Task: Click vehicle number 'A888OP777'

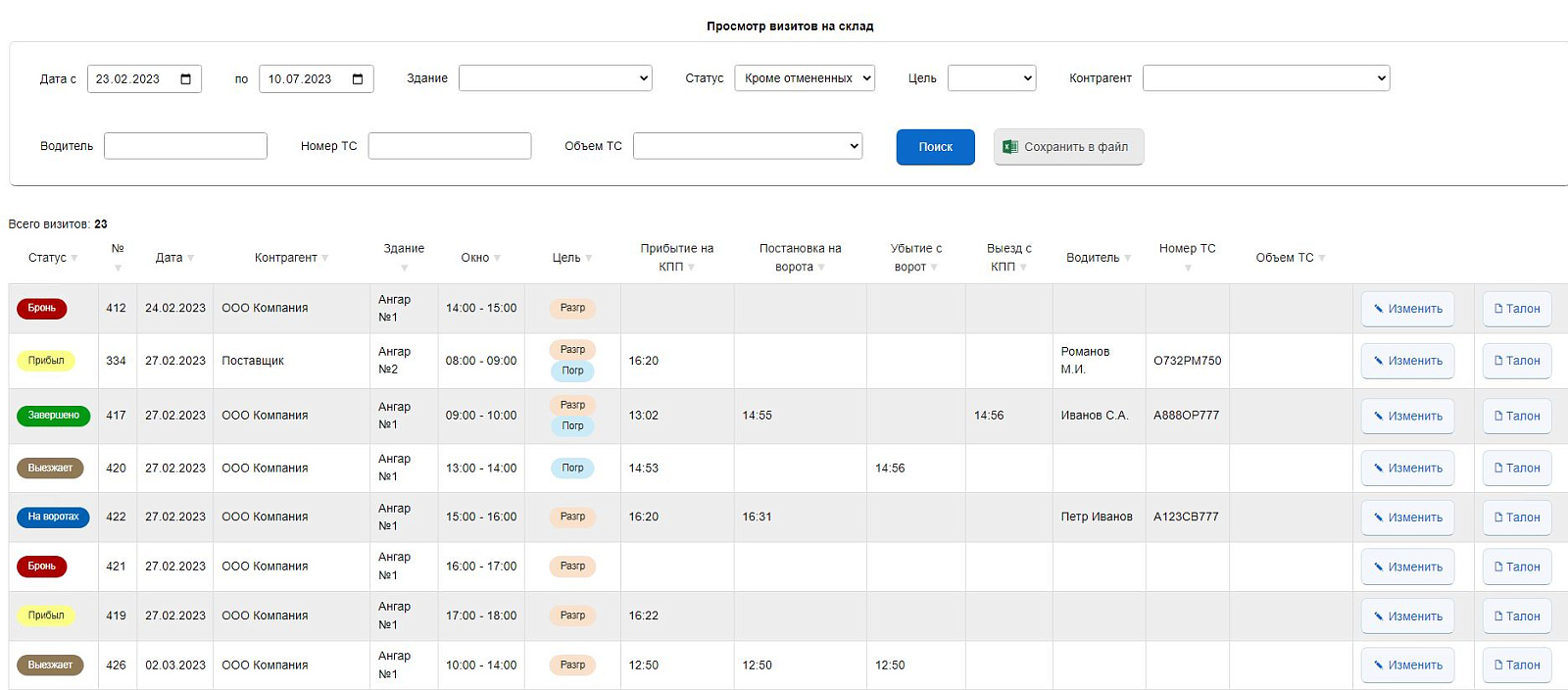Action: pos(1186,416)
